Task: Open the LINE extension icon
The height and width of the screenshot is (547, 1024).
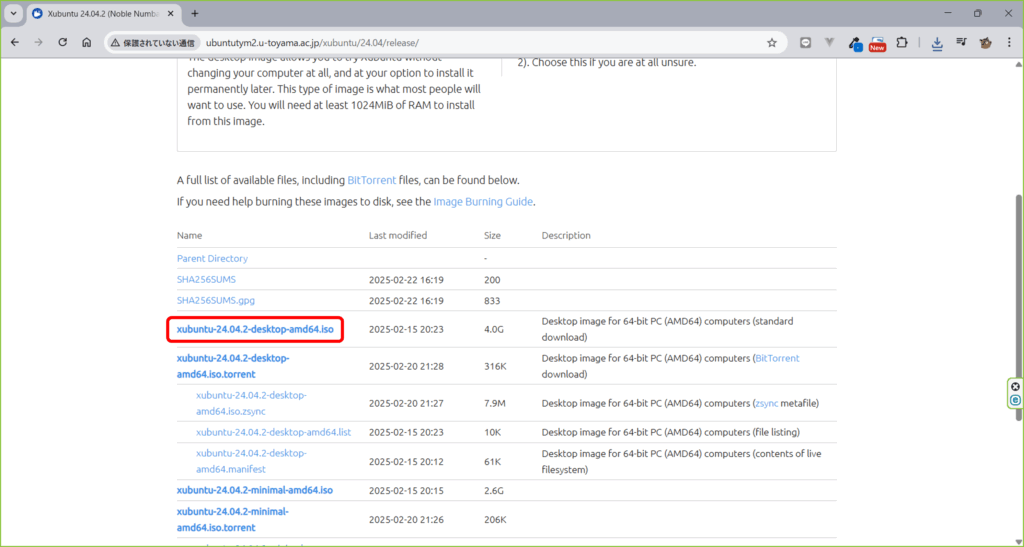Action: (805, 43)
